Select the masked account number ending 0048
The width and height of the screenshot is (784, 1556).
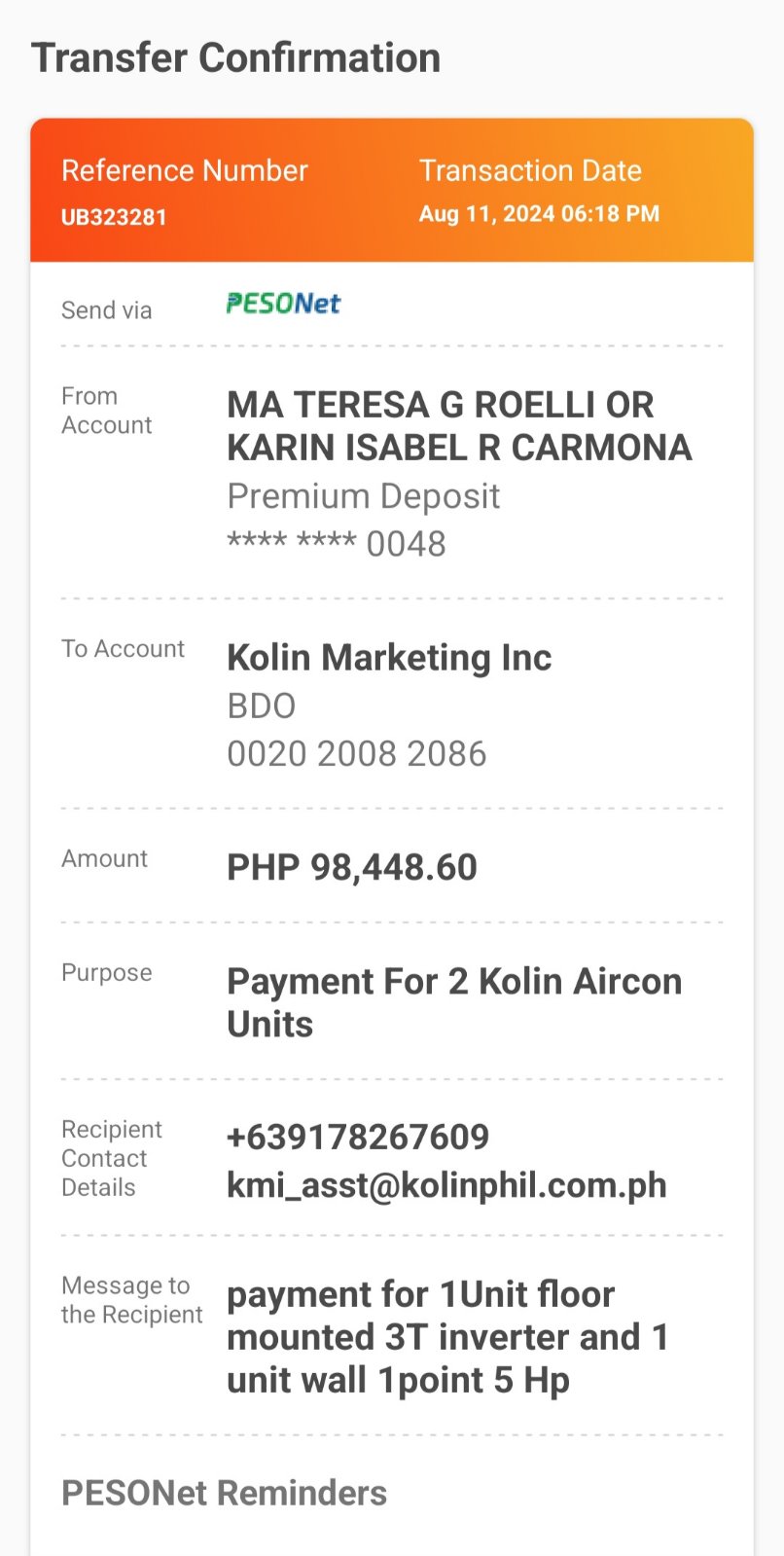337,544
